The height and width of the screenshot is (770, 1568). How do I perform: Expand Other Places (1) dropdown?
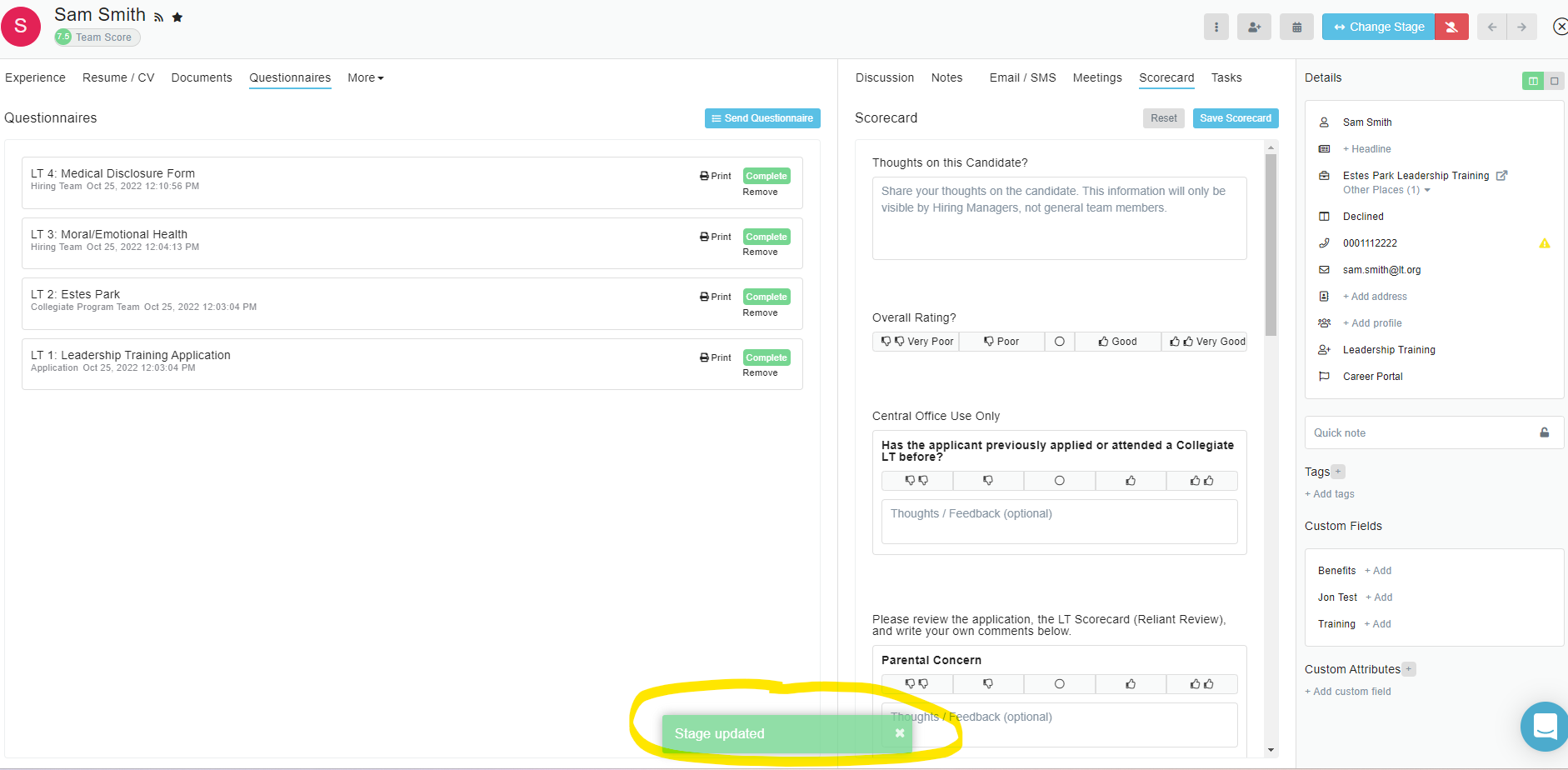tap(1386, 190)
